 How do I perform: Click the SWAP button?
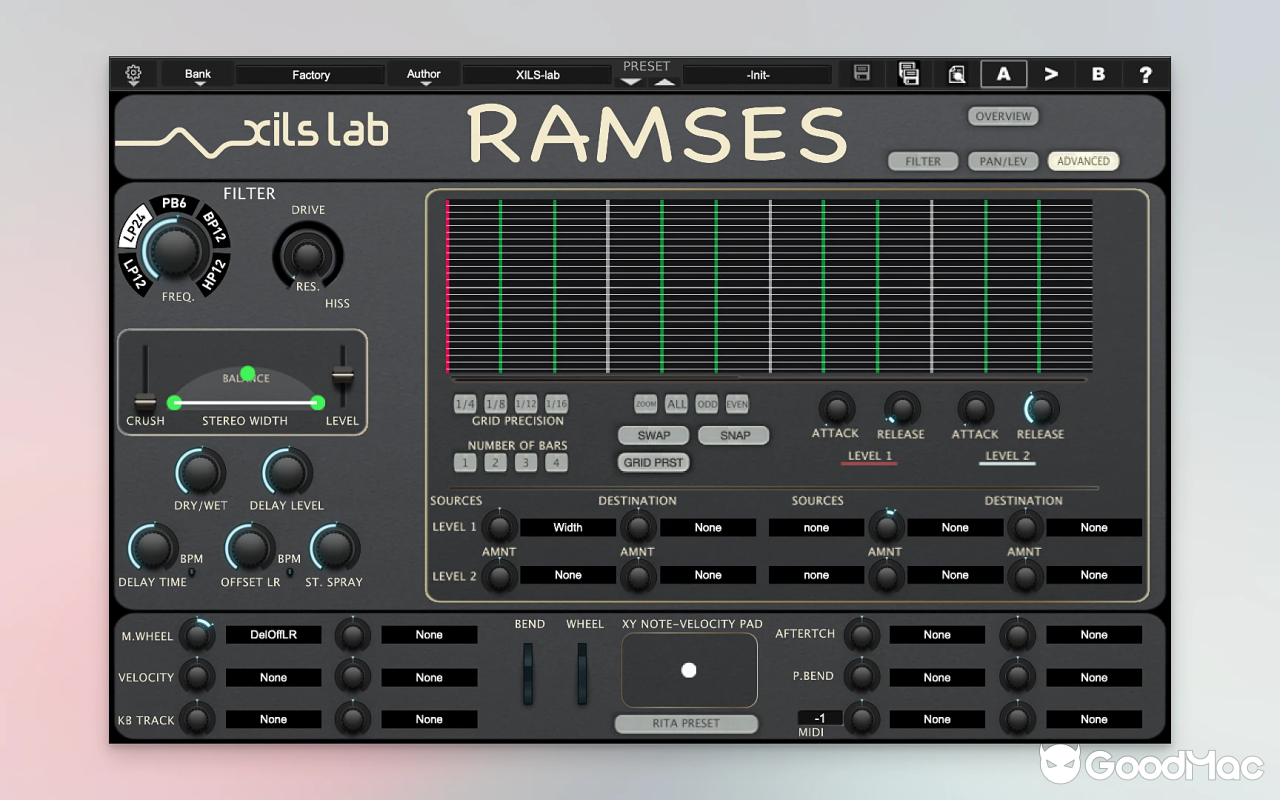[653, 435]
